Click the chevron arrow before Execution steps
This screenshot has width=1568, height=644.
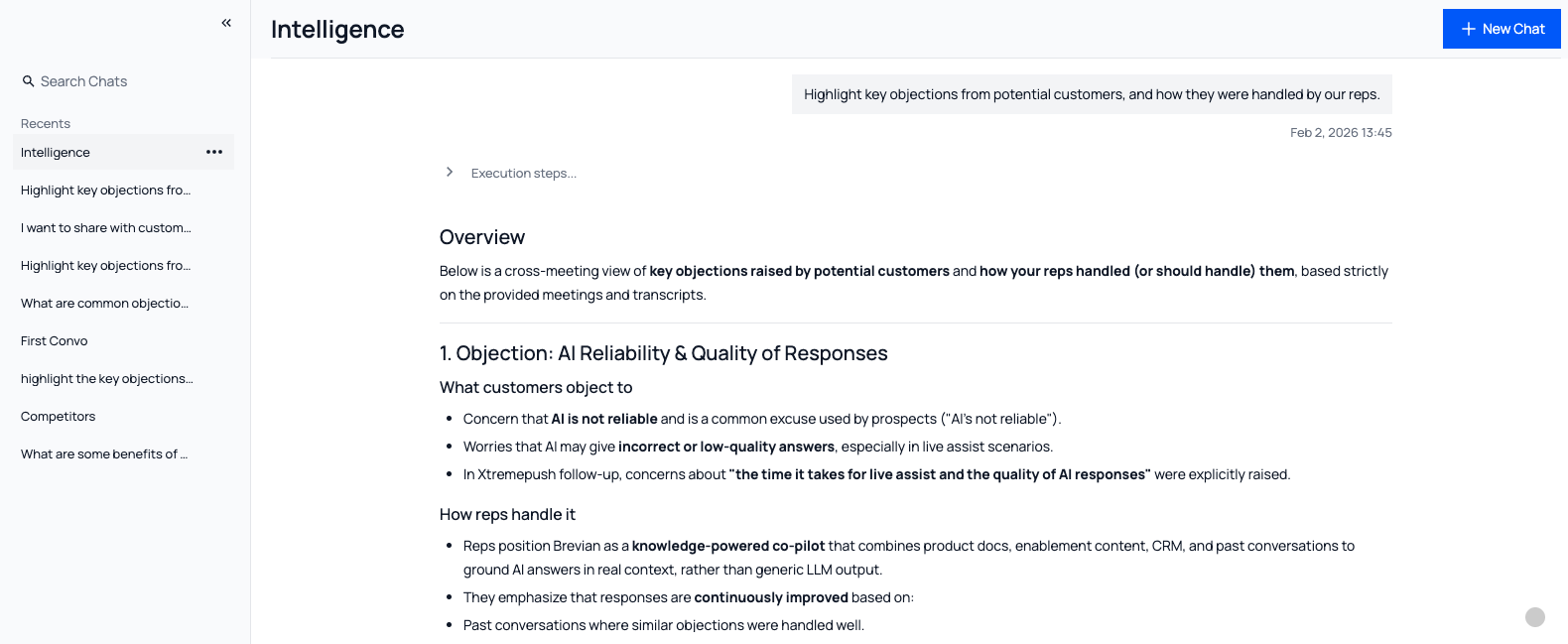click(x=449, y=172)
